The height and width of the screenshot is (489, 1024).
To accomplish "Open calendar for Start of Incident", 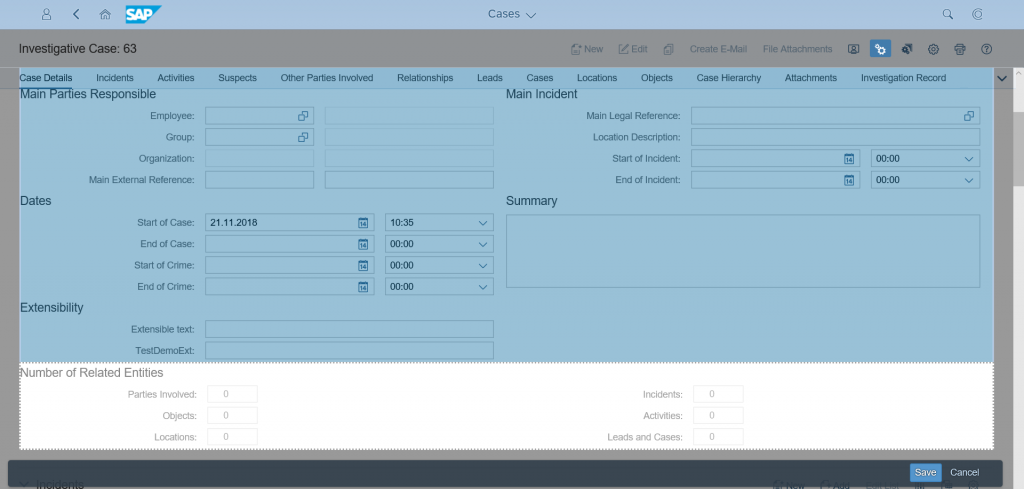I will pos(848,159).
